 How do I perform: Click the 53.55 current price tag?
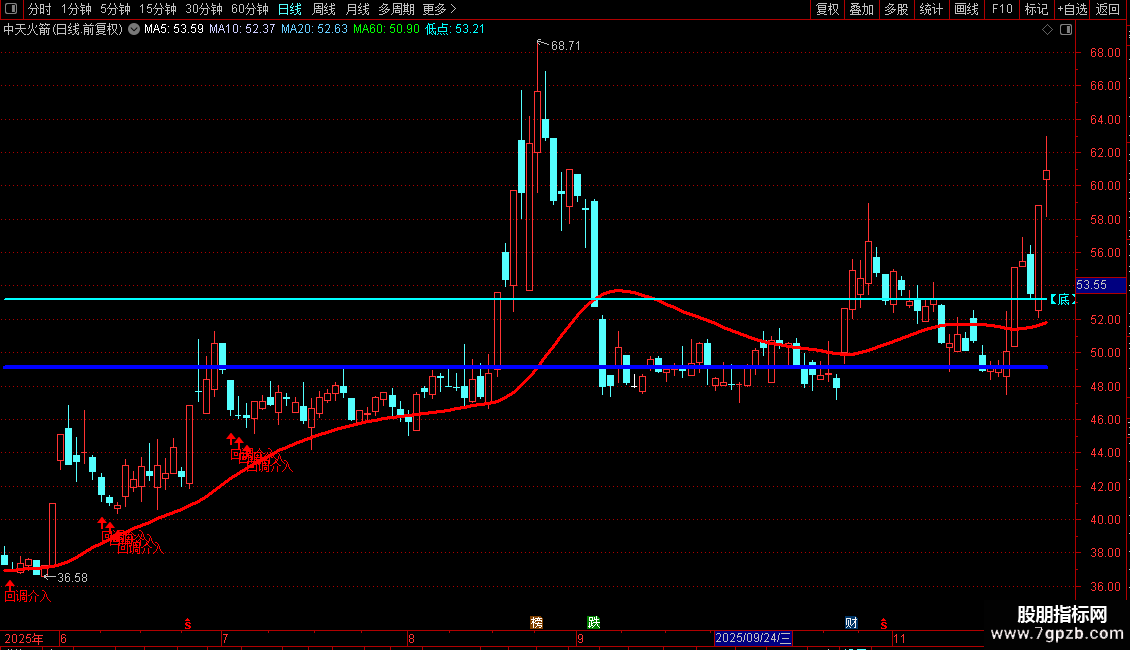tap(1100, 285)
